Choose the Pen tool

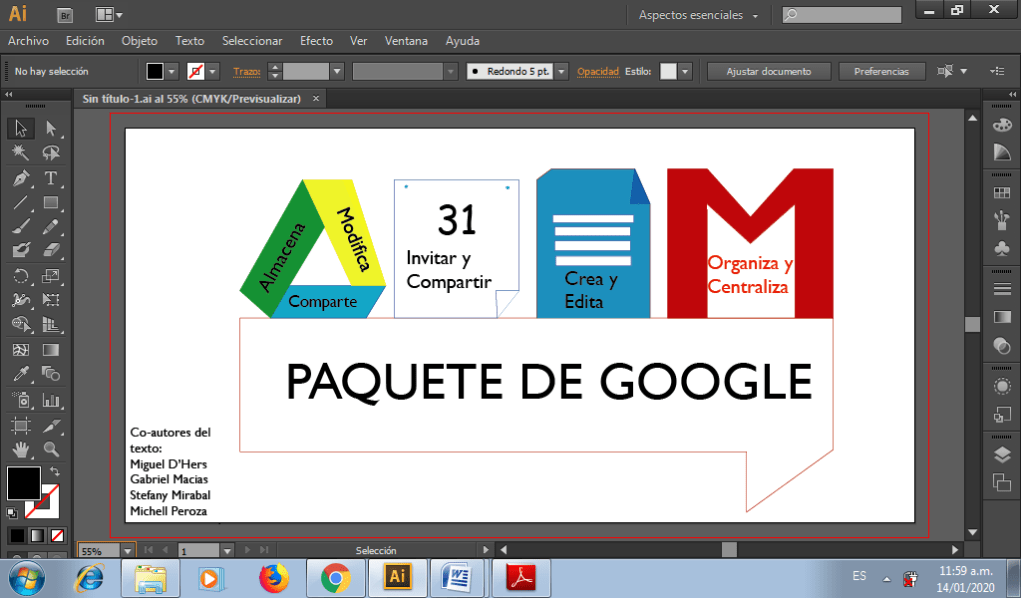click(x=20, y=178)
